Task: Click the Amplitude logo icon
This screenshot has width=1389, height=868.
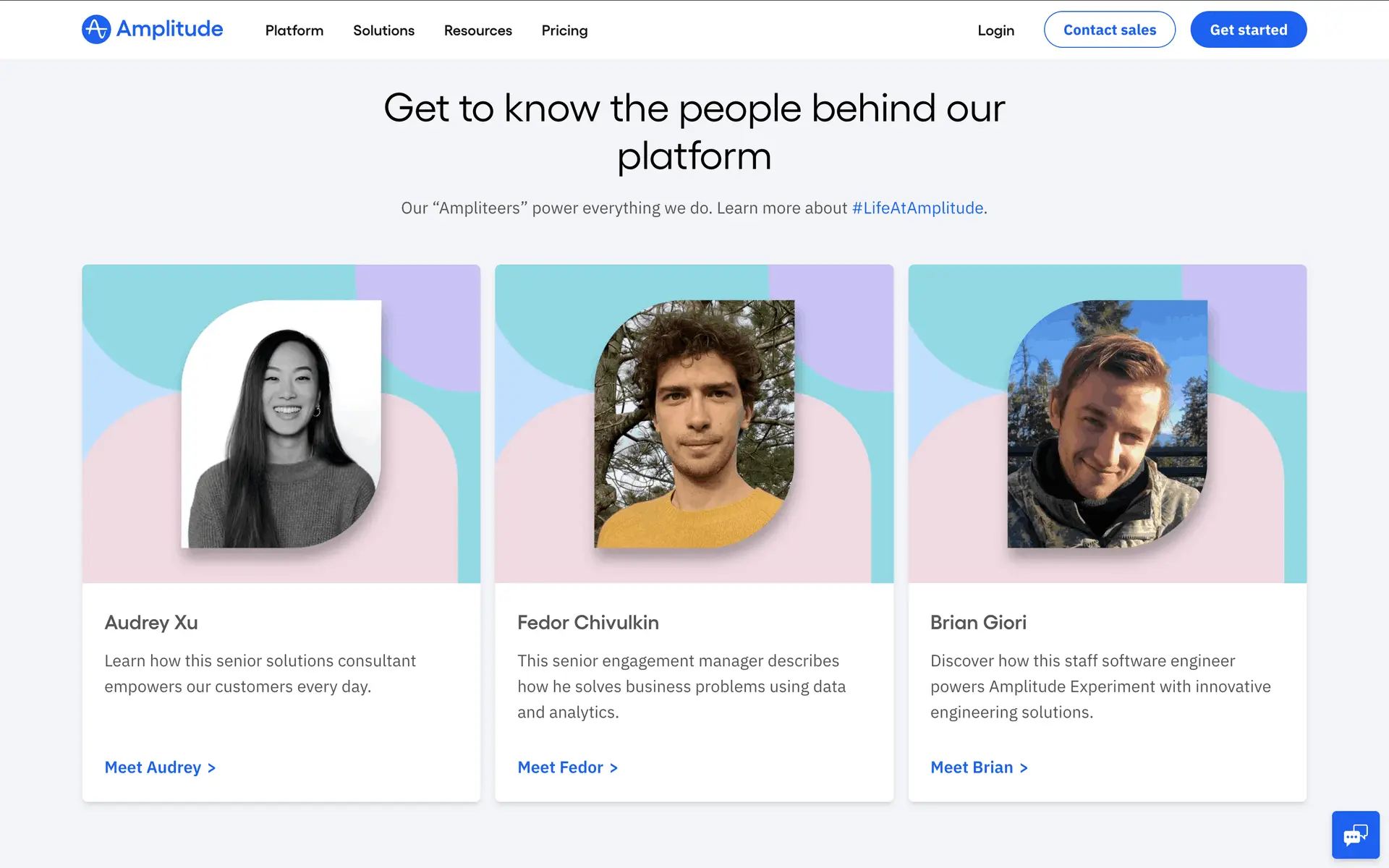Action: [x=96, y=30]
